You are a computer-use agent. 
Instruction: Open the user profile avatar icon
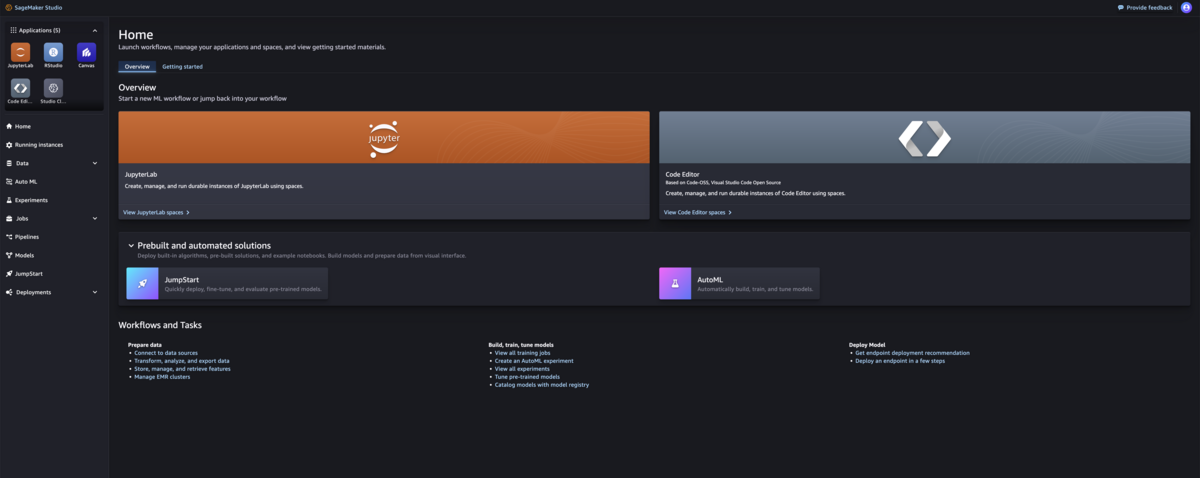pyautogui.click(x=1186, y=7)
